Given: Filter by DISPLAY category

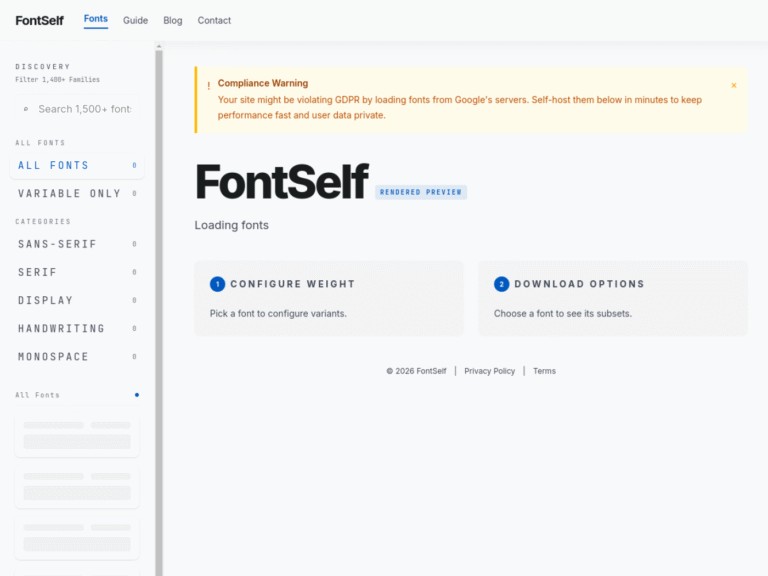Looking at the screenshot, I should (x=77, y=300).
